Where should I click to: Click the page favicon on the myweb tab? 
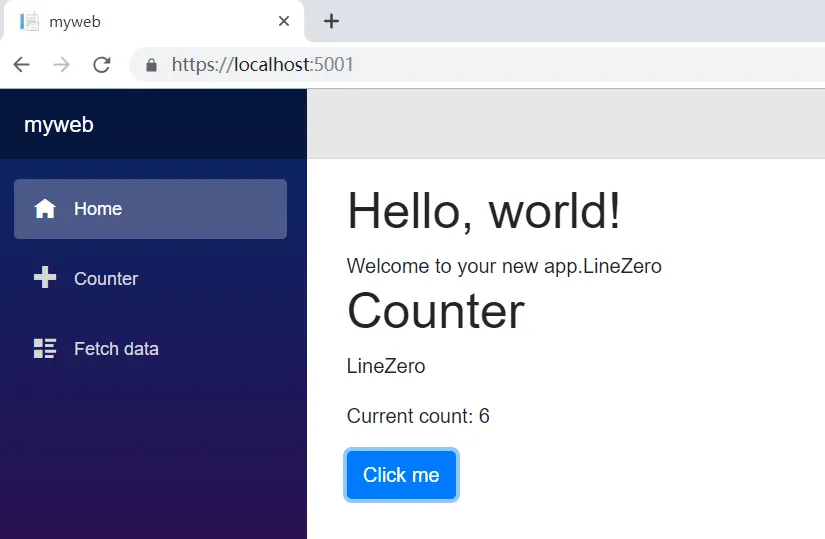[29, 22]
